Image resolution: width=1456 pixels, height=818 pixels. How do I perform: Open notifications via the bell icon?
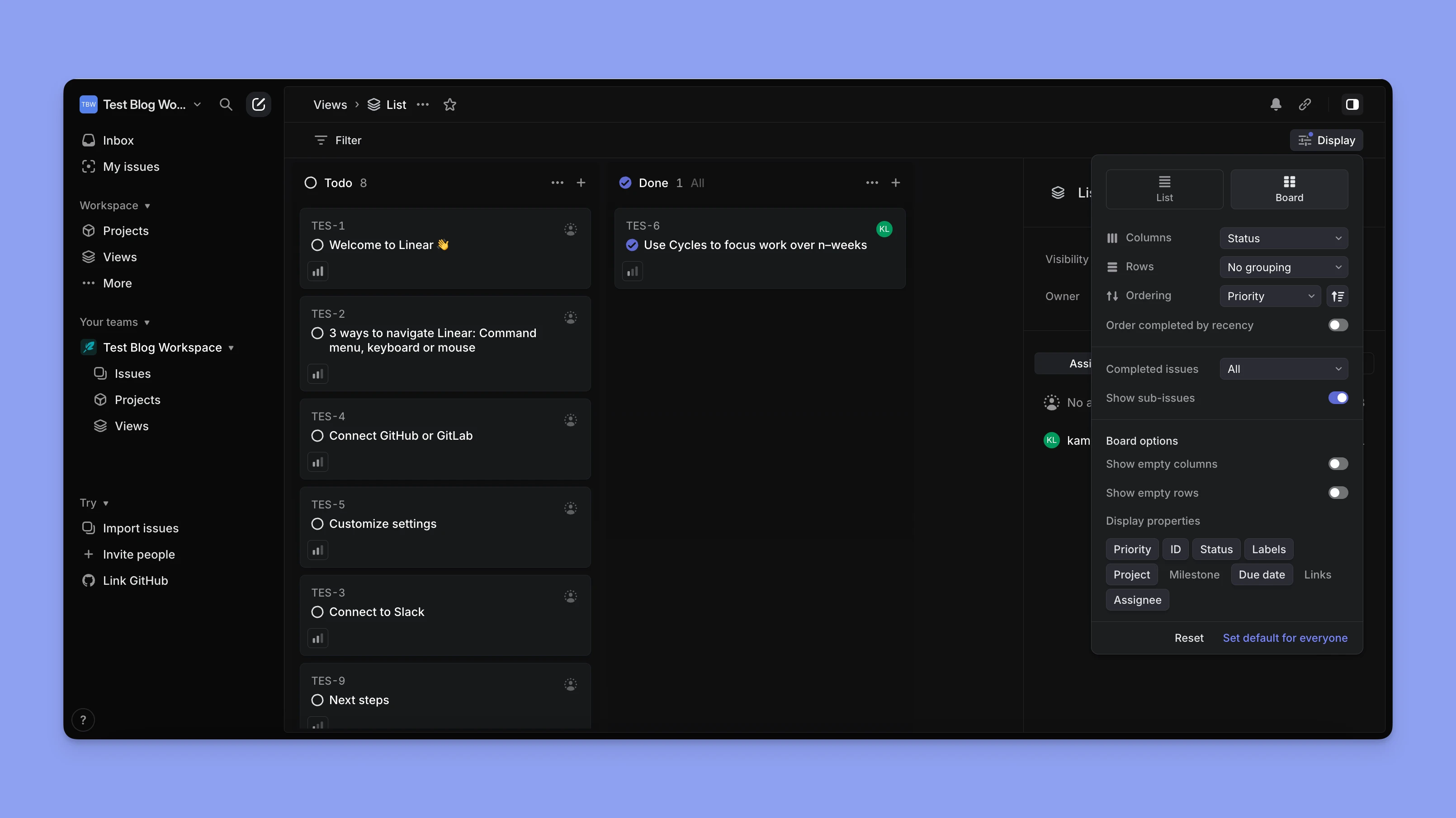tap(1276, 104)
